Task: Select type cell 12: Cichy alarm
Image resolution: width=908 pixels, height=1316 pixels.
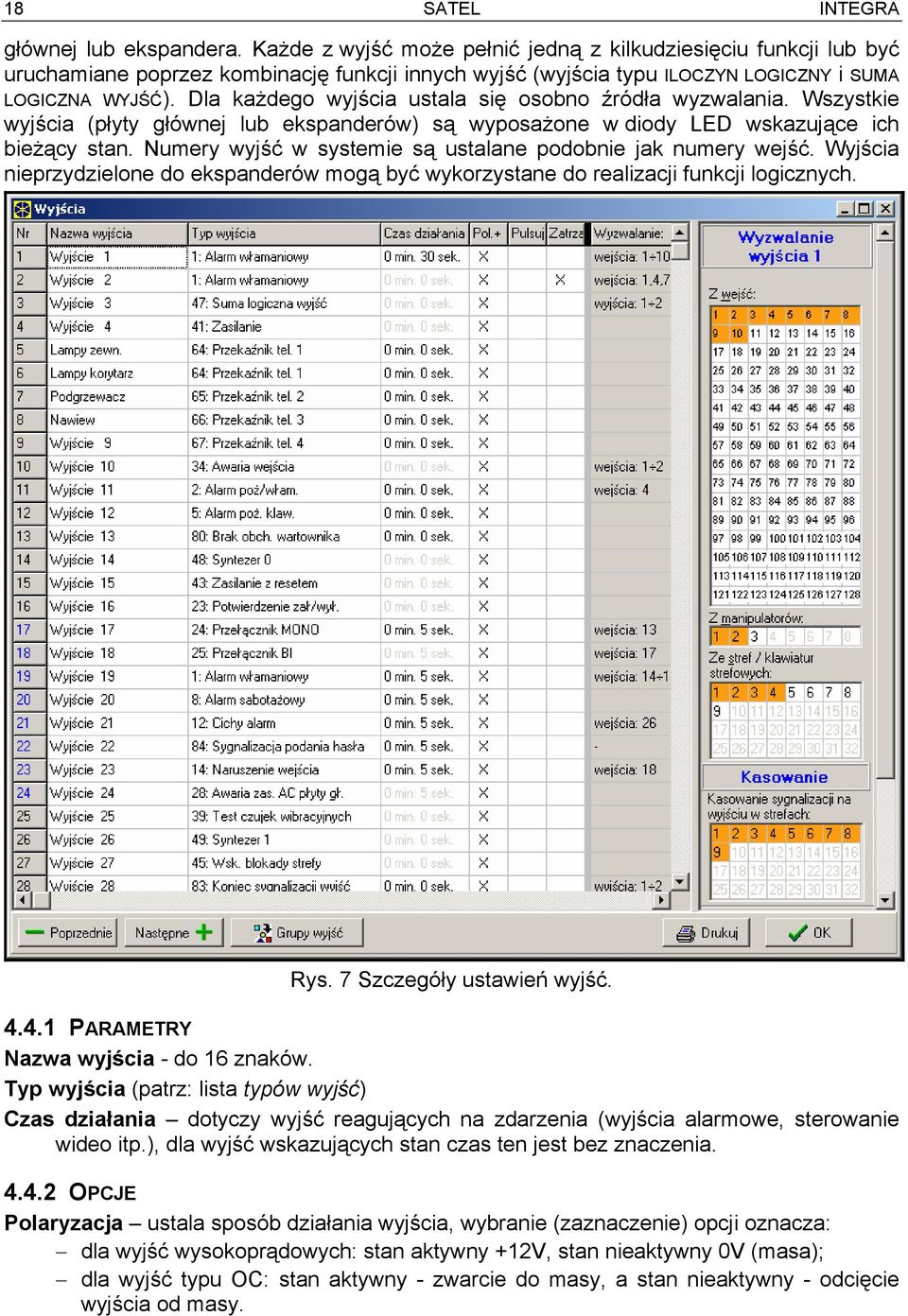Action: 284,723
